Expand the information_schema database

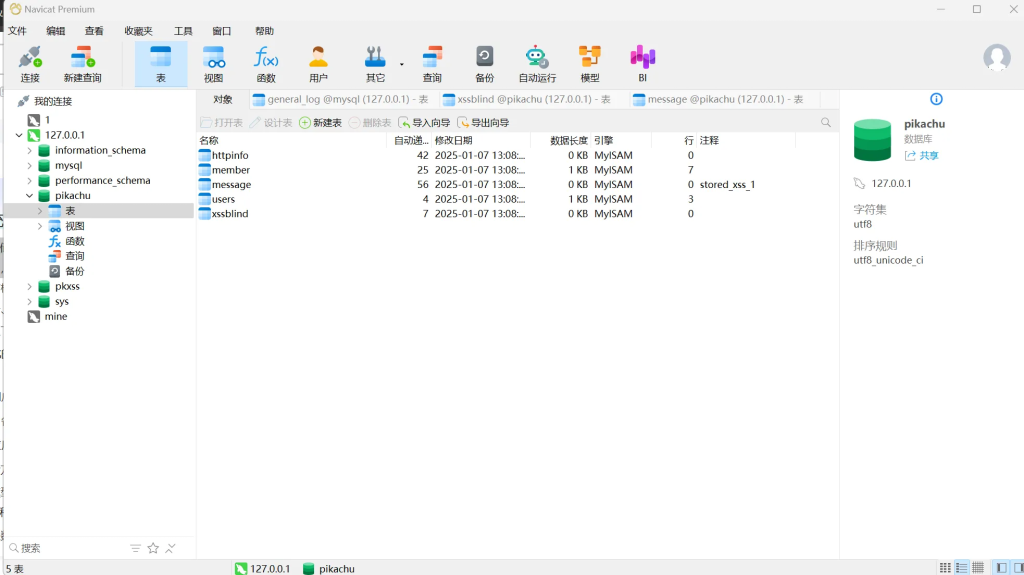pyautogui.click(x=29, y=150)
